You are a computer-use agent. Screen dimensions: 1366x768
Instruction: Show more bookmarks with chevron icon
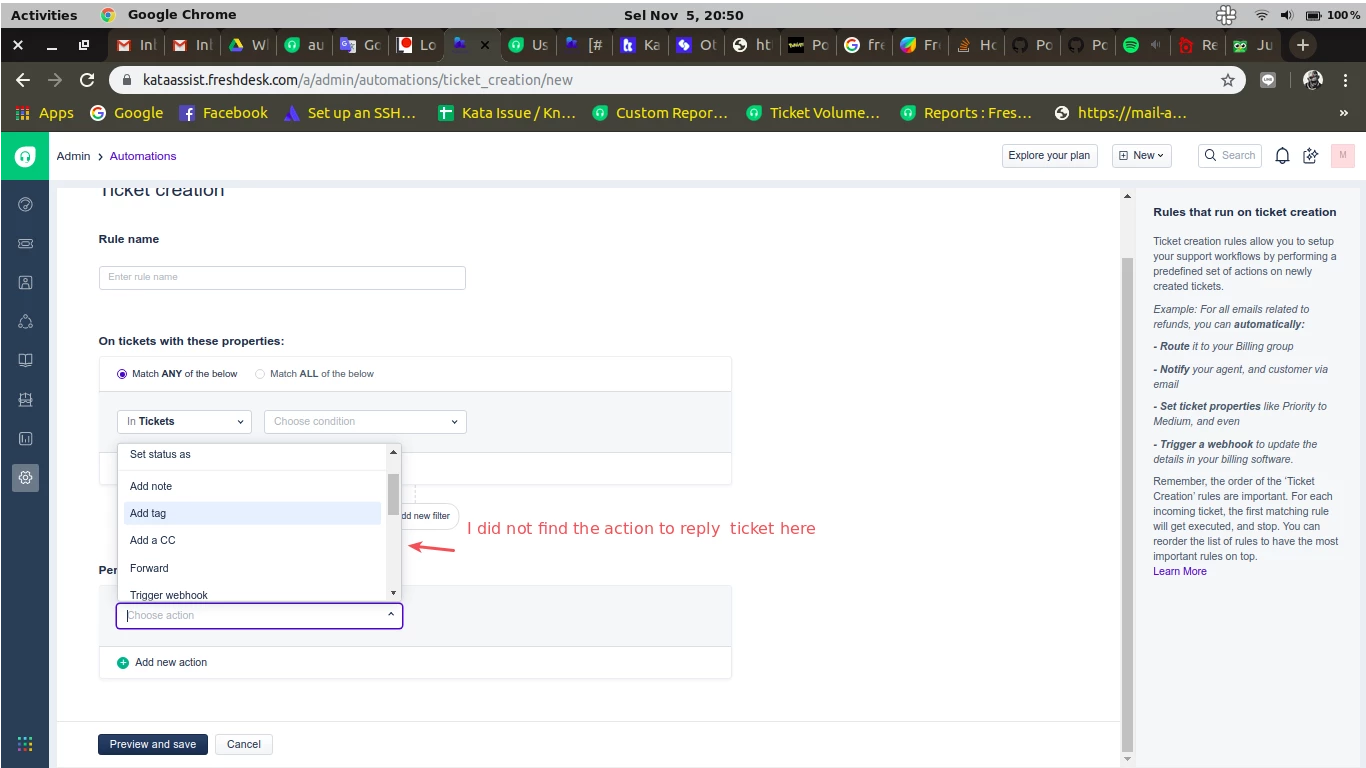click(1343, 113)
